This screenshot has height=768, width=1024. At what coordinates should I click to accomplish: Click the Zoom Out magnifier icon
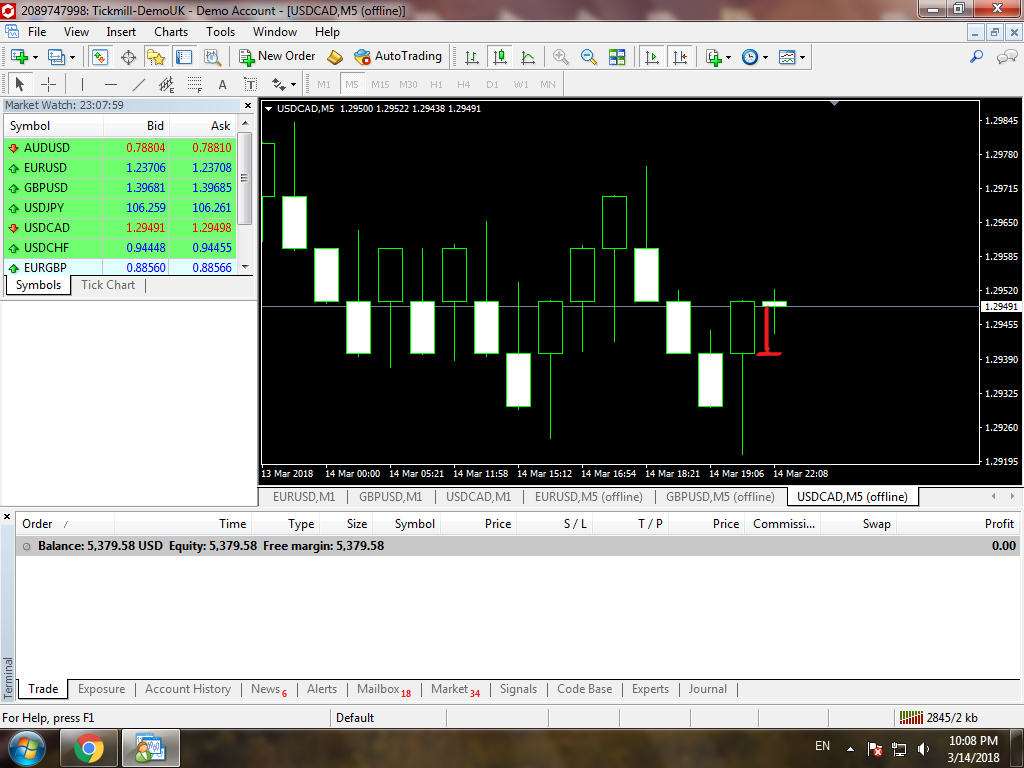589,57
